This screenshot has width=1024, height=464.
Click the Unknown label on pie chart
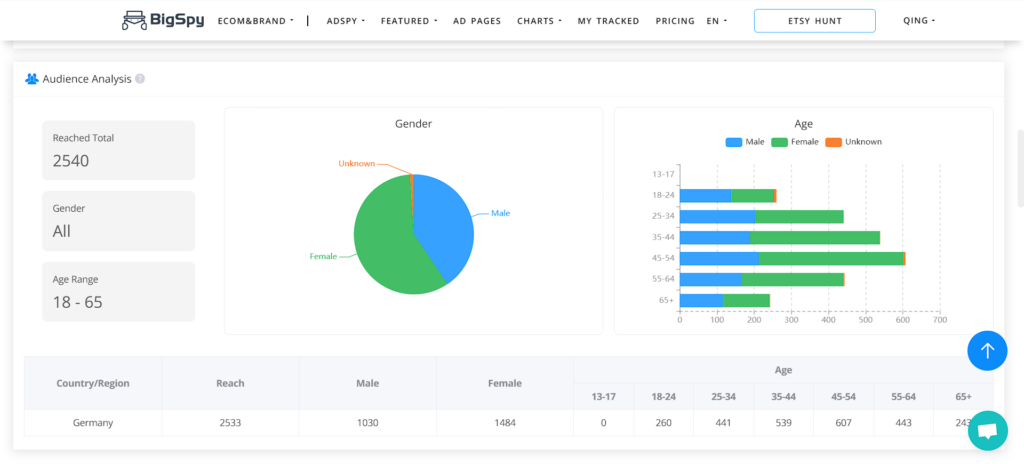[357, 163]
